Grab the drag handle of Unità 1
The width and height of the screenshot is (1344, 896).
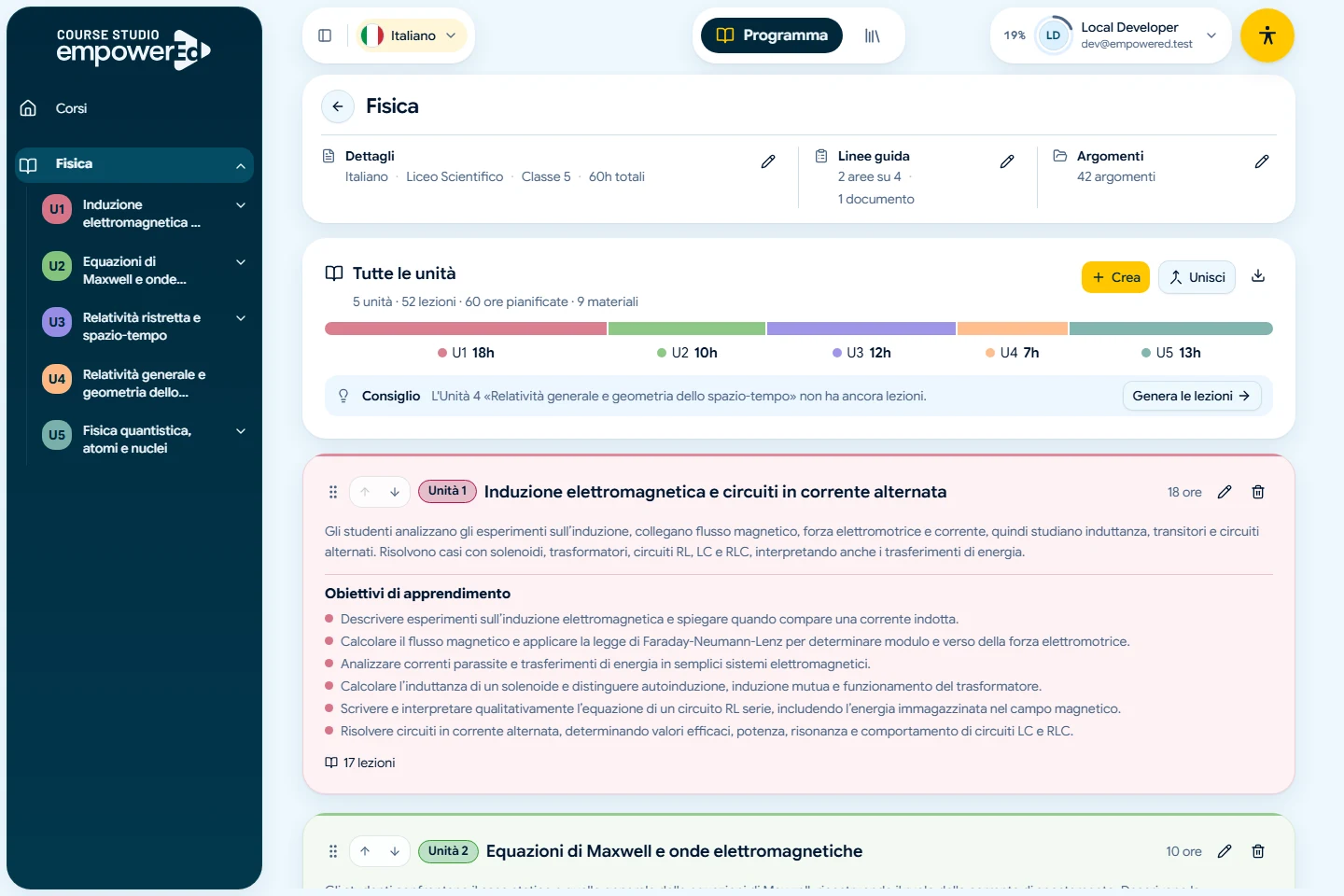click(333, 492)
